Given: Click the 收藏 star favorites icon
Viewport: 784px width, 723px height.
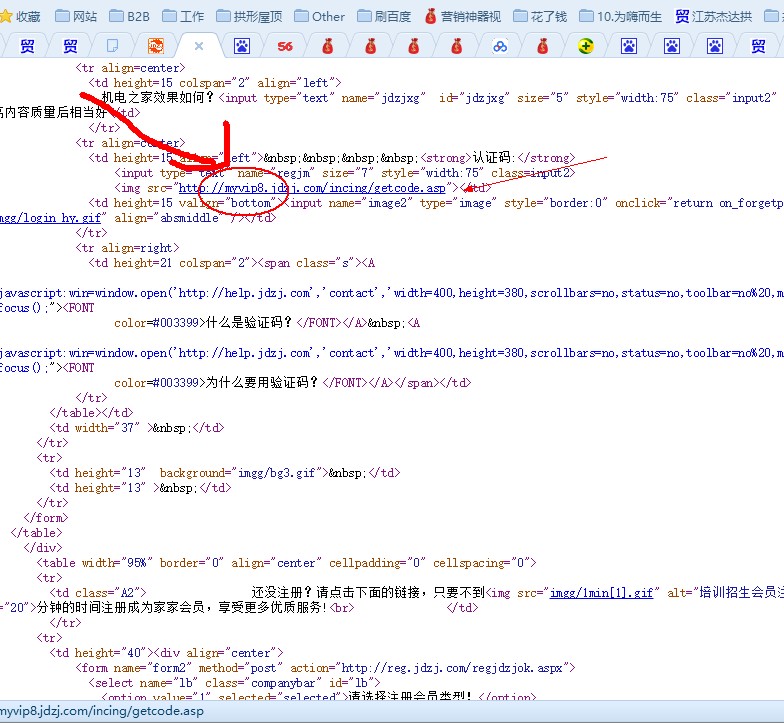Looking at the screenshot, I should click(x=21, y=16).
